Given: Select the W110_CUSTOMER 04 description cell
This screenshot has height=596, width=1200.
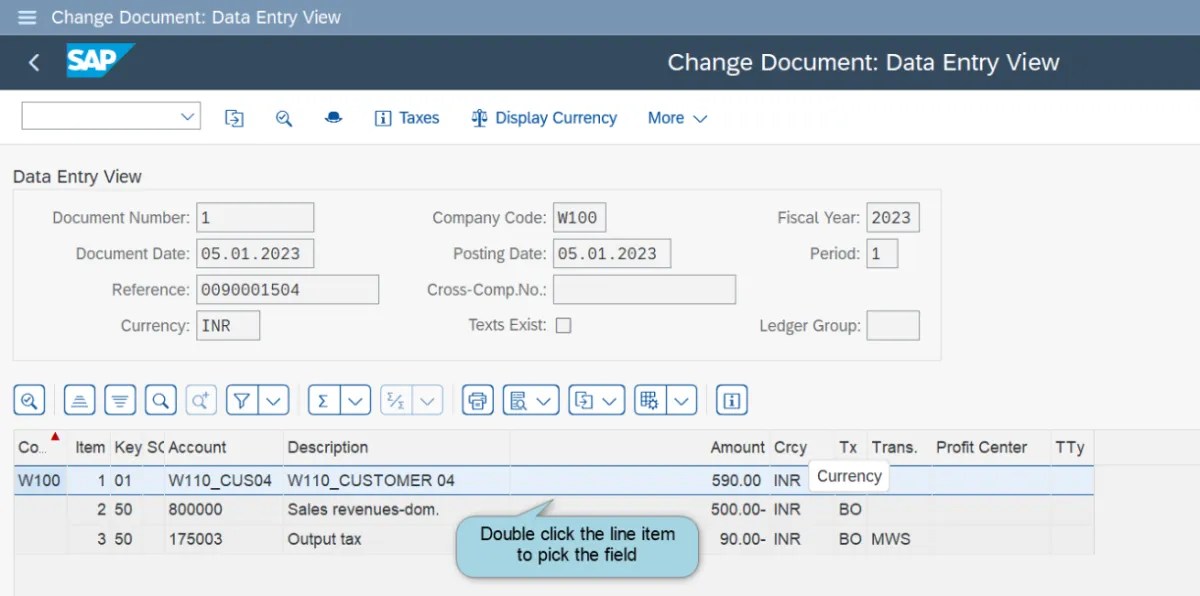Looking at the screenshot, I should (x=397, y=480).
